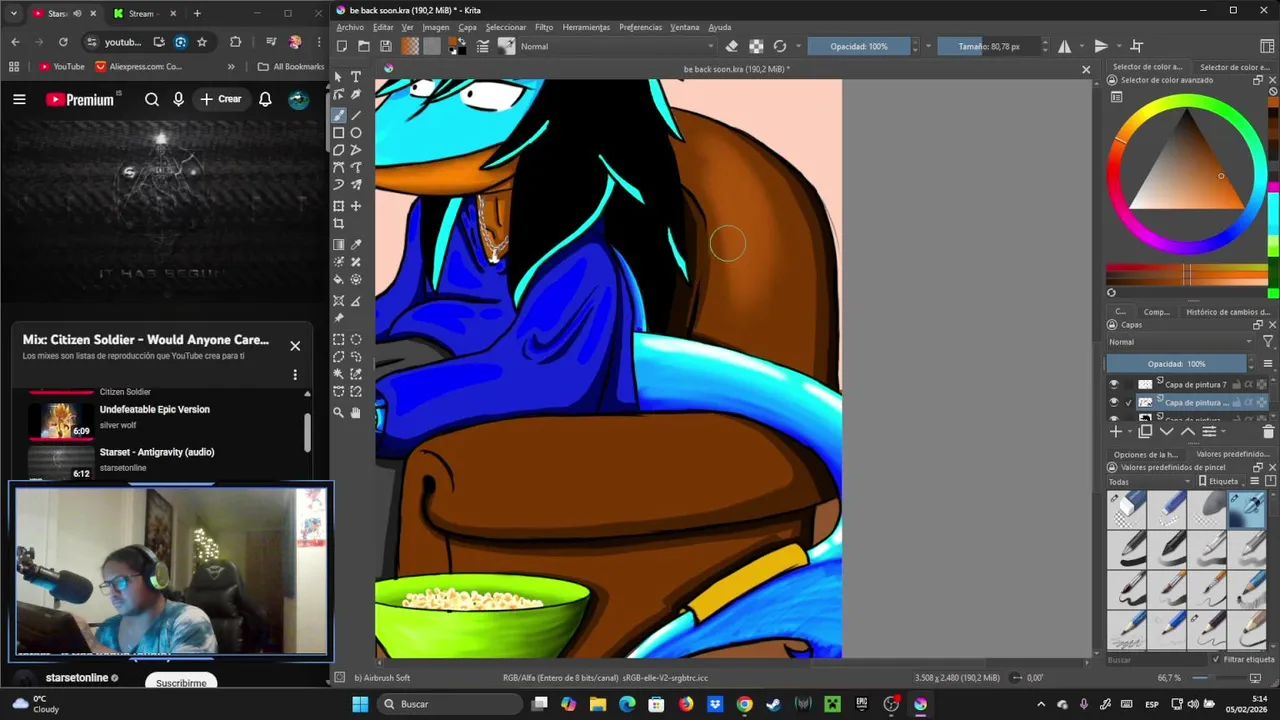Toggle eraser mode in toolbar
Image resolution: width=1280 pixels, height=720 pixels.
pyautogui.click(x=732, y=46)
